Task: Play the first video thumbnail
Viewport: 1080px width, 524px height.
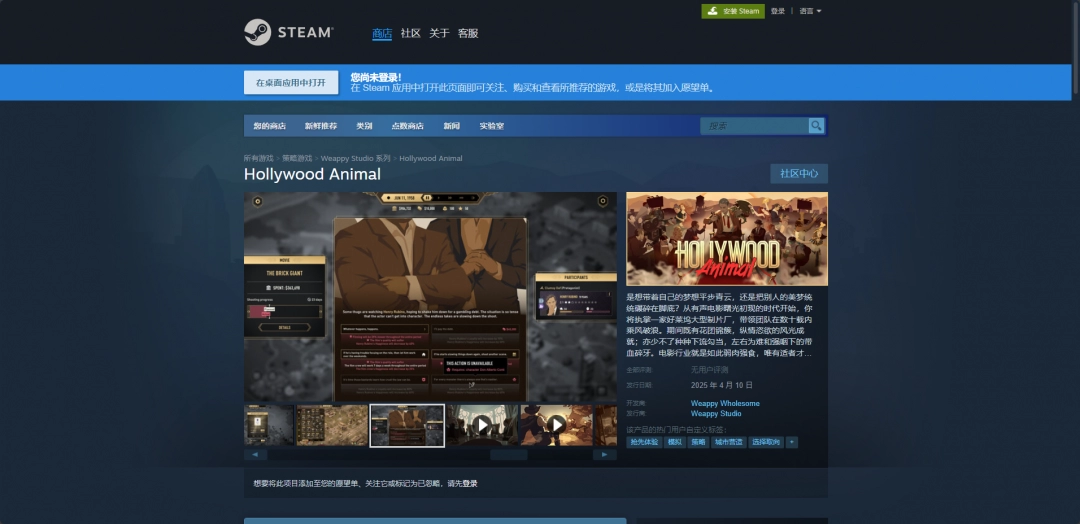Action: [x=482, y=425]
